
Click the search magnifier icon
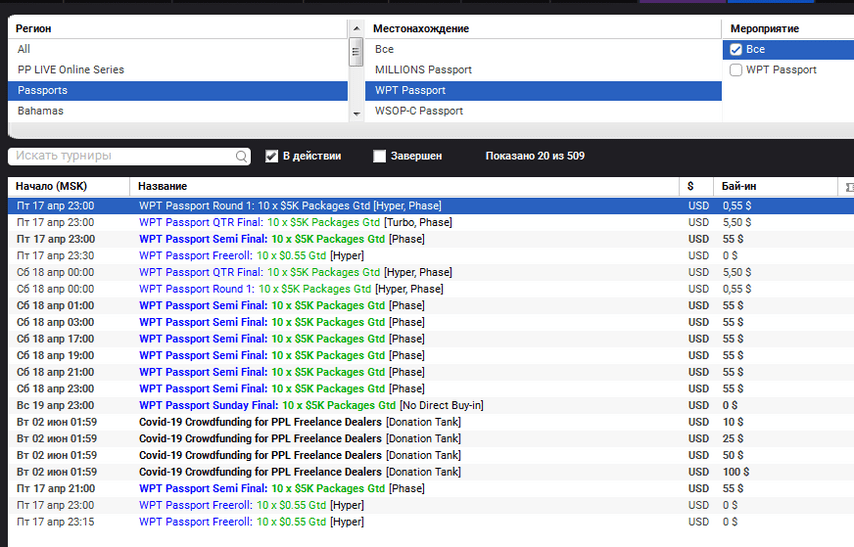tap(241, 156)
